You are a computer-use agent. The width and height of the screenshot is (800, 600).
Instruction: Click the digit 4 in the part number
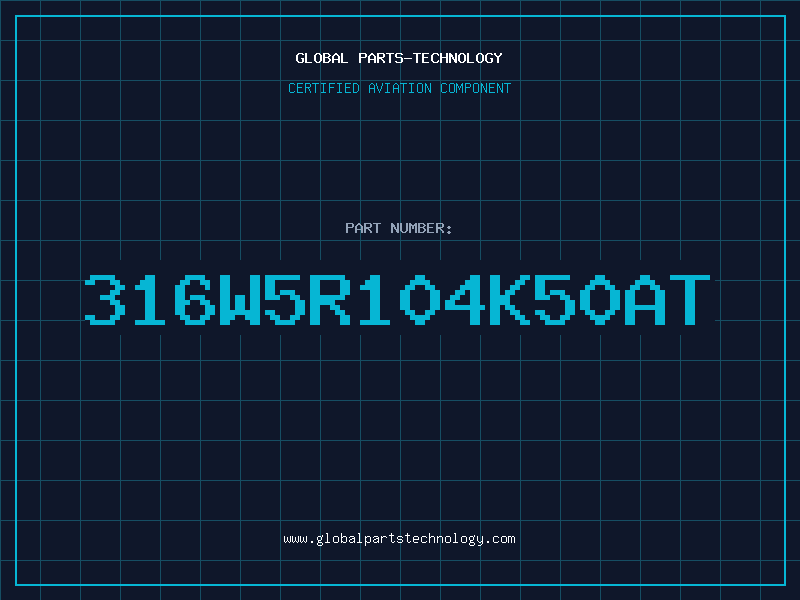pos(465,299)
